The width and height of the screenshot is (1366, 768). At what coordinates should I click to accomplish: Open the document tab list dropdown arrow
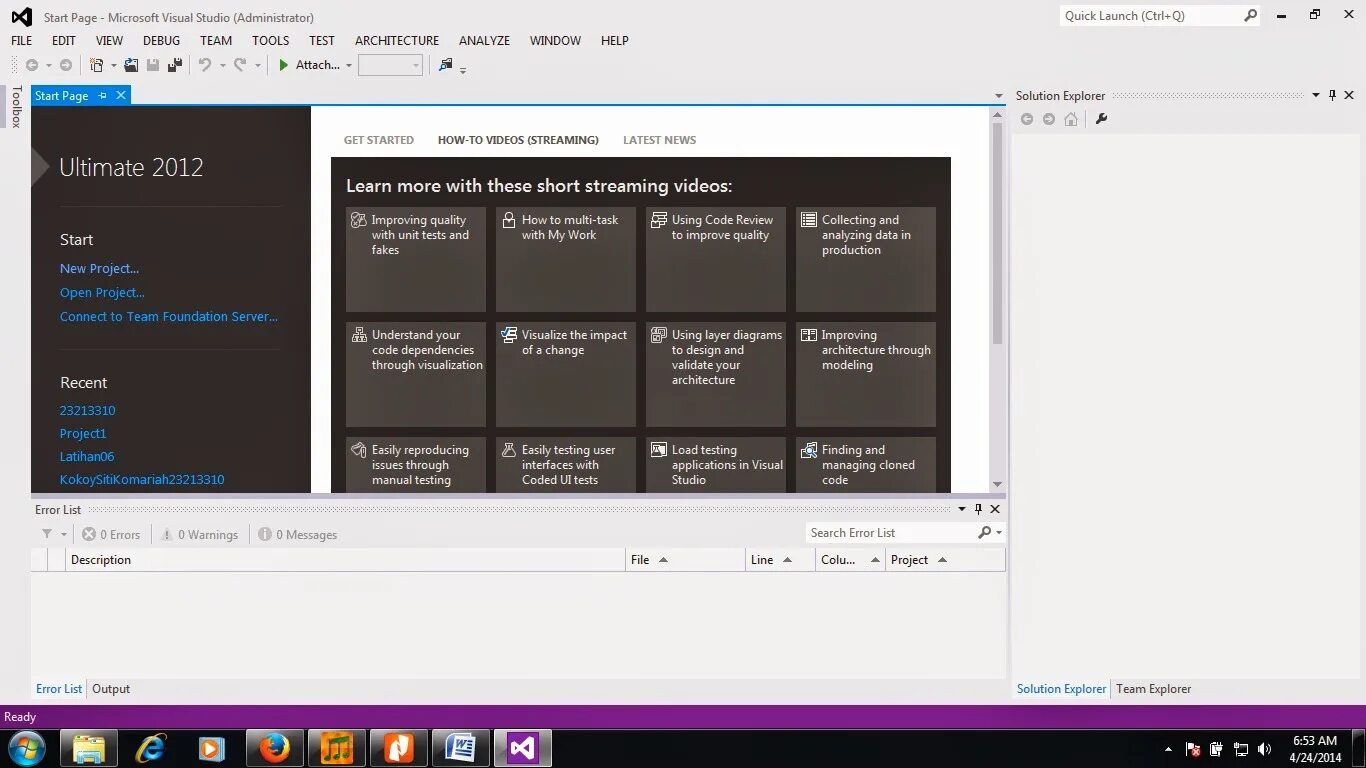(998, 97)
